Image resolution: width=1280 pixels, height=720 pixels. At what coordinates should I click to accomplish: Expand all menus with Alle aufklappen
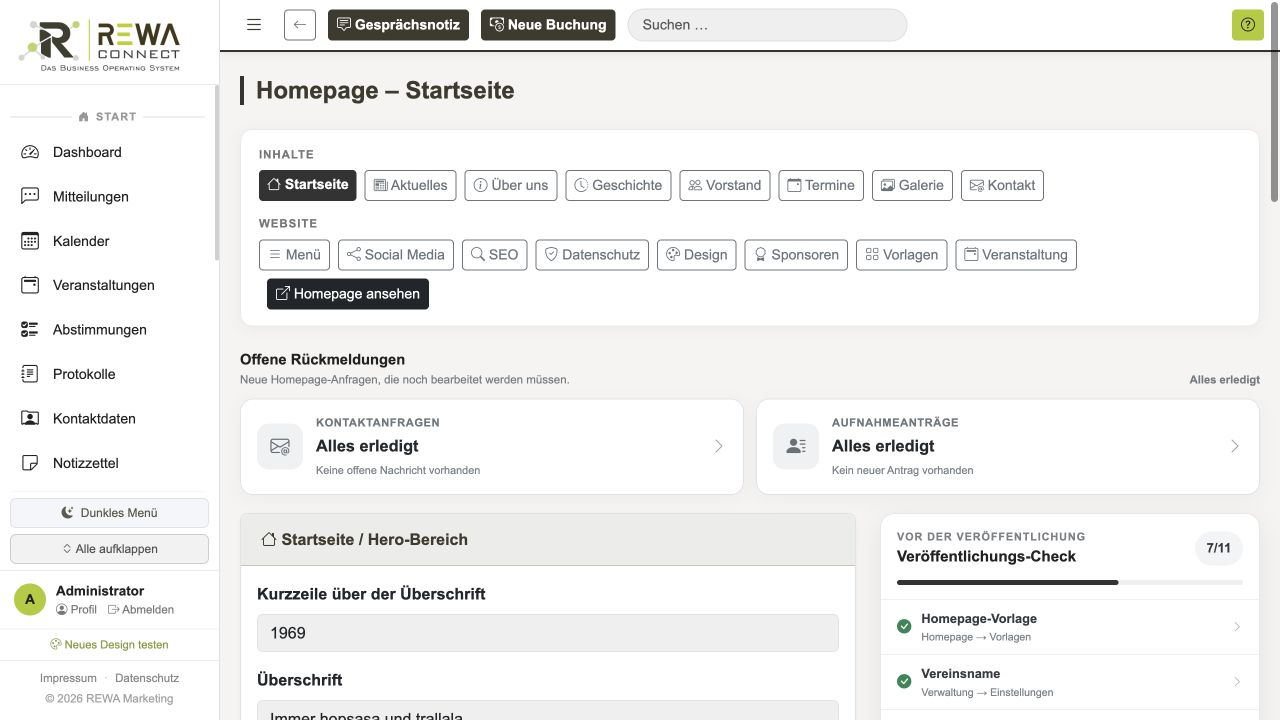pos(109,549)
